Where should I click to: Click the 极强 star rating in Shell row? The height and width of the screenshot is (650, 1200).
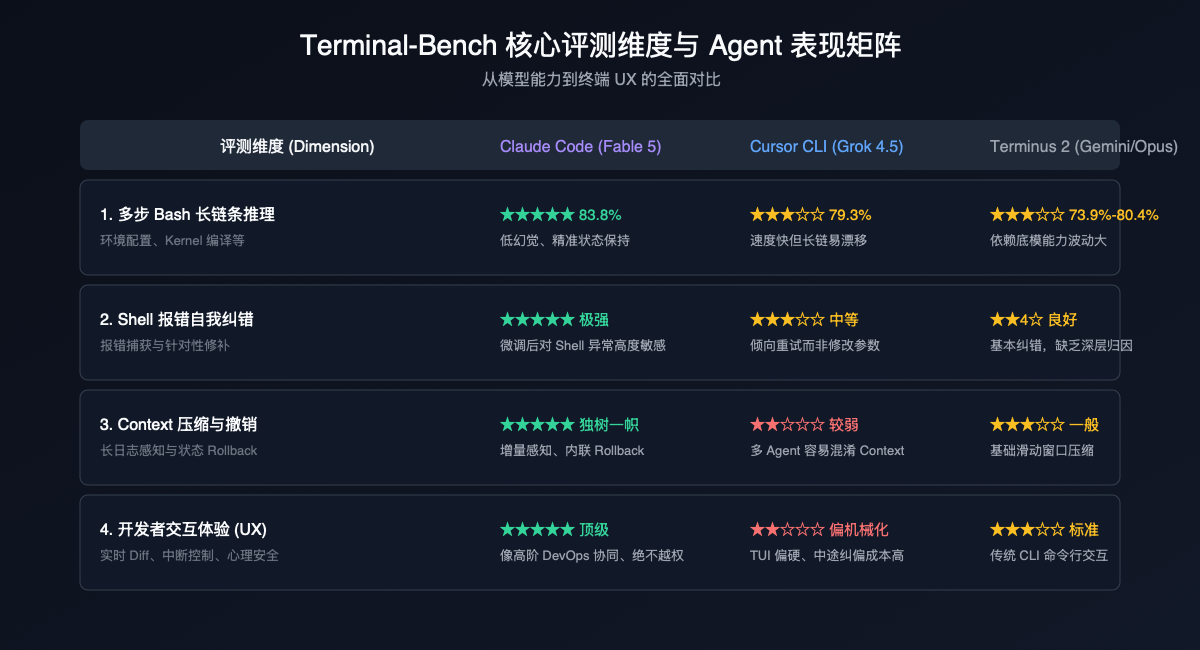tap(554, 320)
